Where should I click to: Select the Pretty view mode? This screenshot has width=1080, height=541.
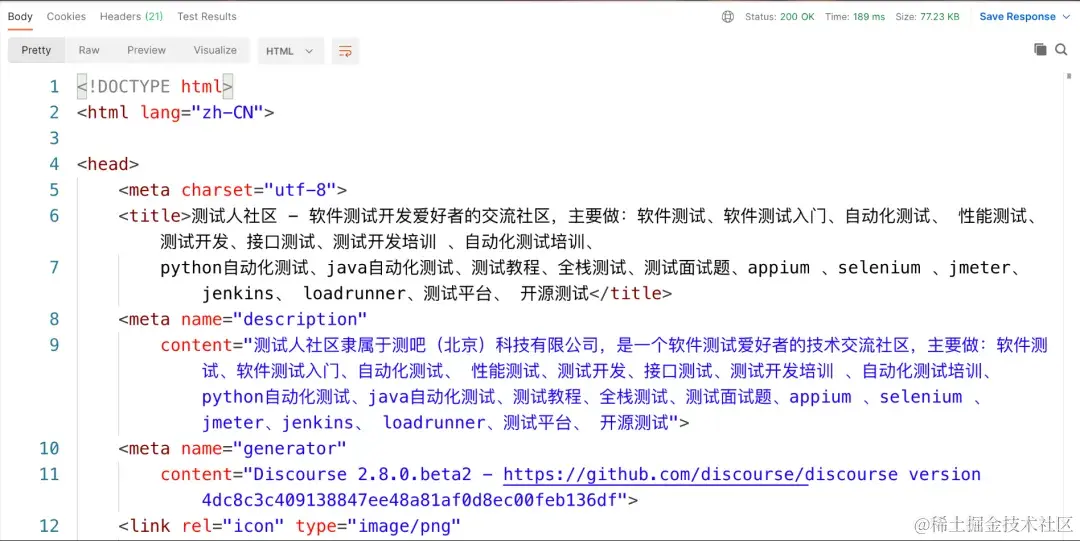point(36,50)
